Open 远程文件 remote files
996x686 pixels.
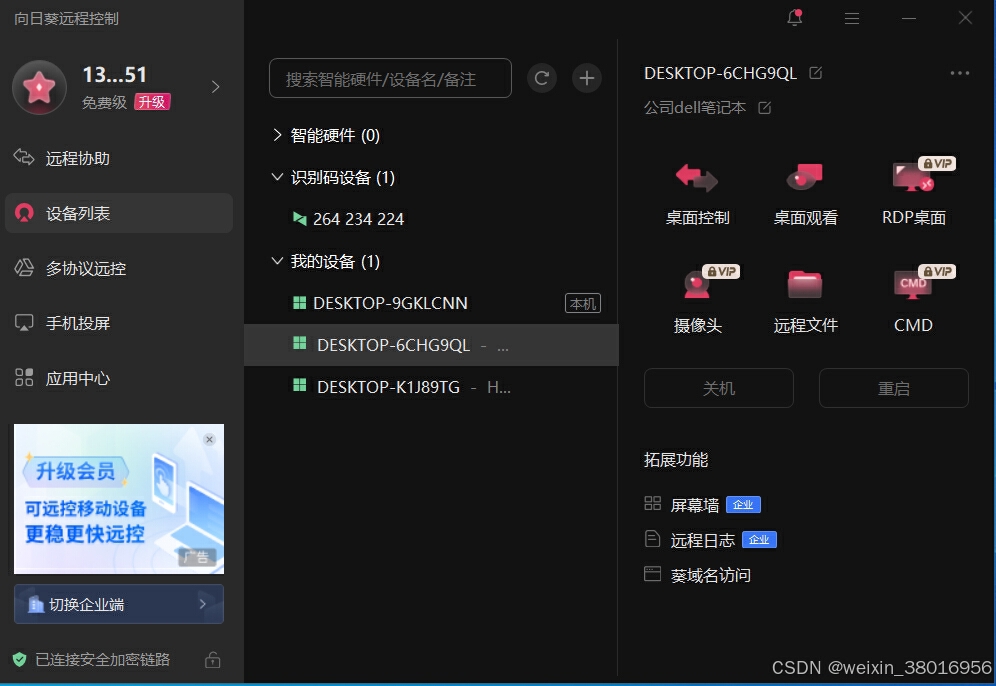tap(805, 301)
